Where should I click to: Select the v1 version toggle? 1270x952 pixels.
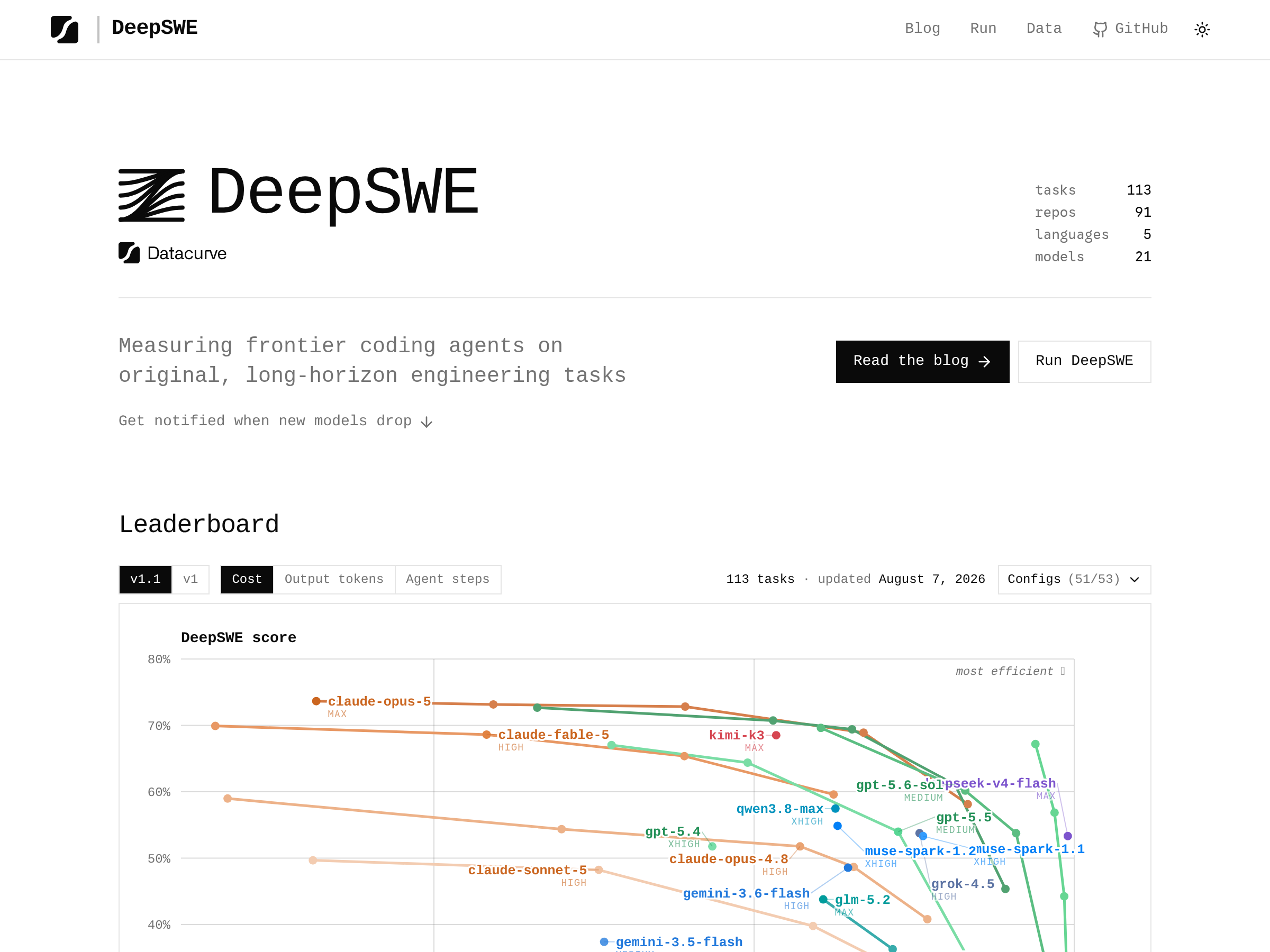(x=190, y=580)
